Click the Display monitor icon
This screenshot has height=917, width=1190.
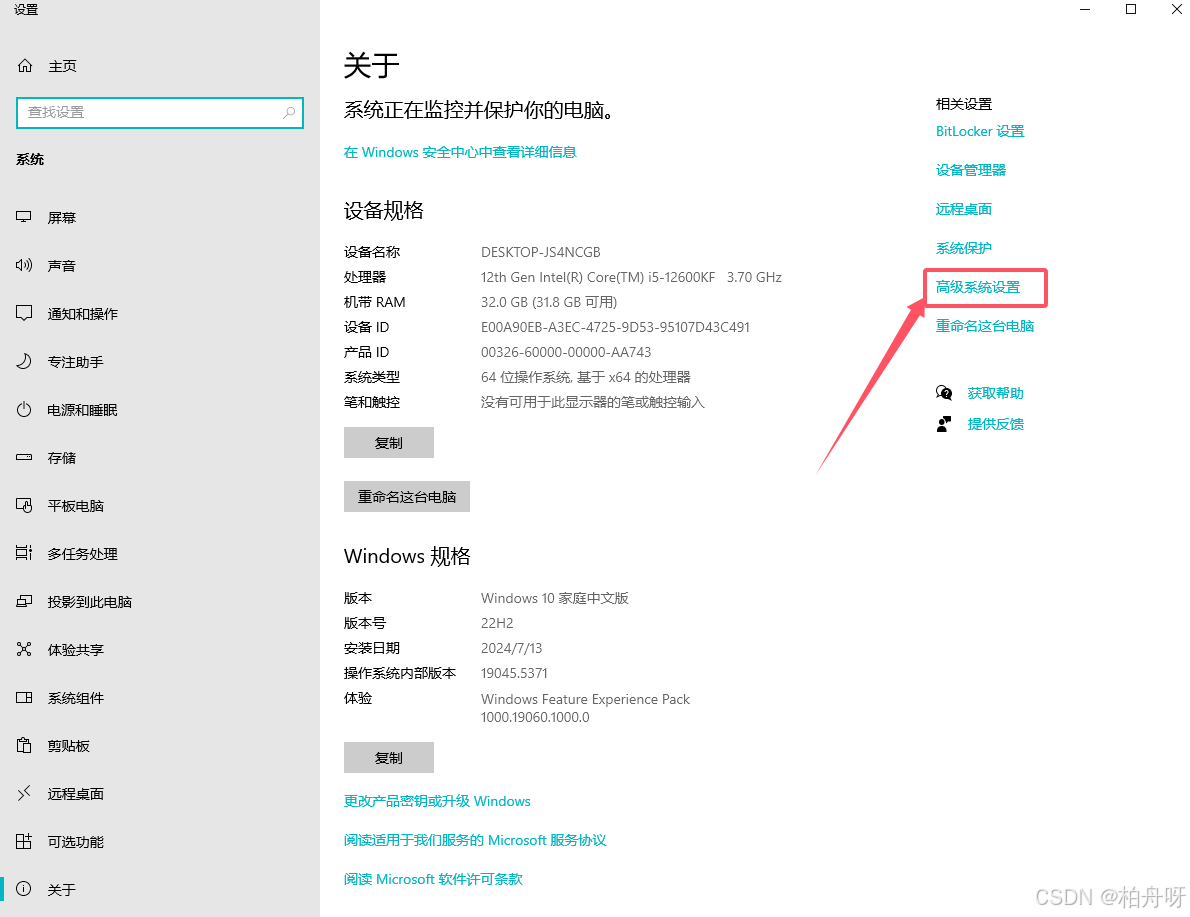pos(24,217)
